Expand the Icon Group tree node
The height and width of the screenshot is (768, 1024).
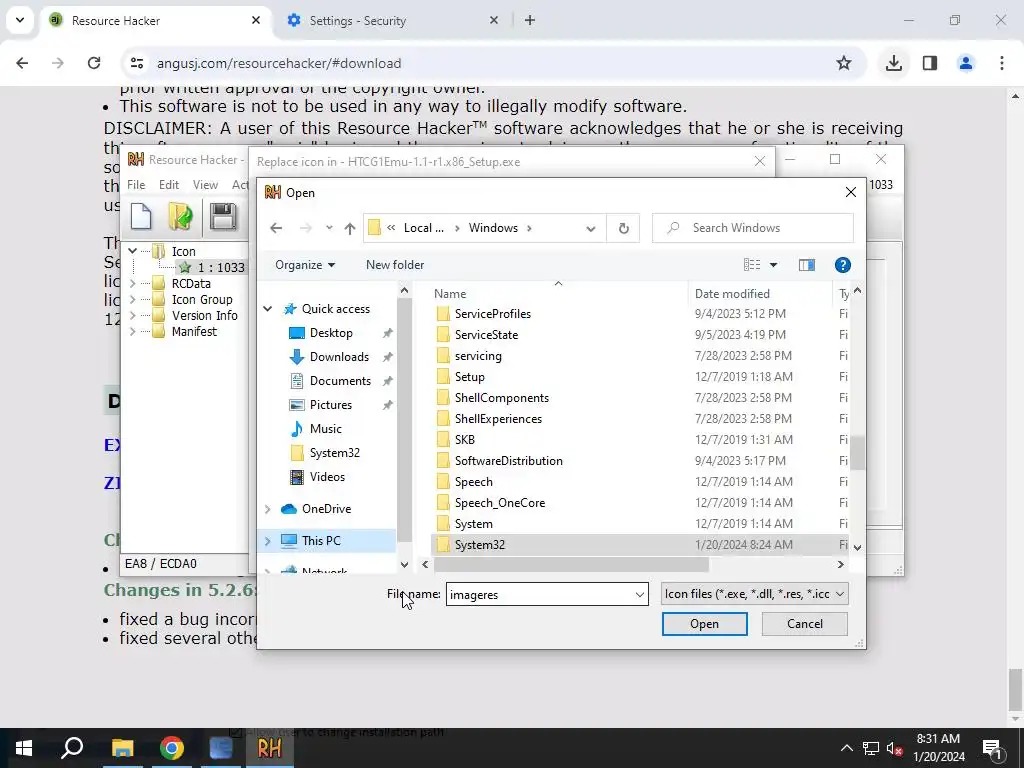[133, 300]
